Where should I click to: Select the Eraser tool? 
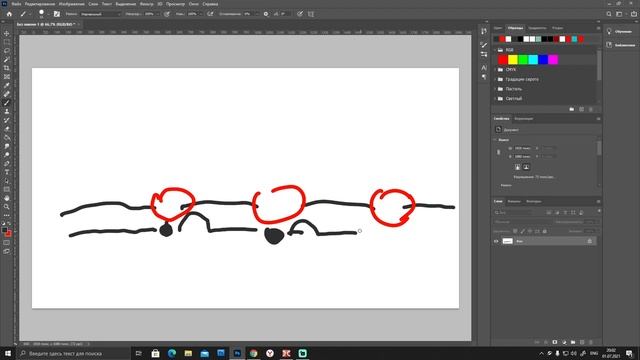coord(7,129)
